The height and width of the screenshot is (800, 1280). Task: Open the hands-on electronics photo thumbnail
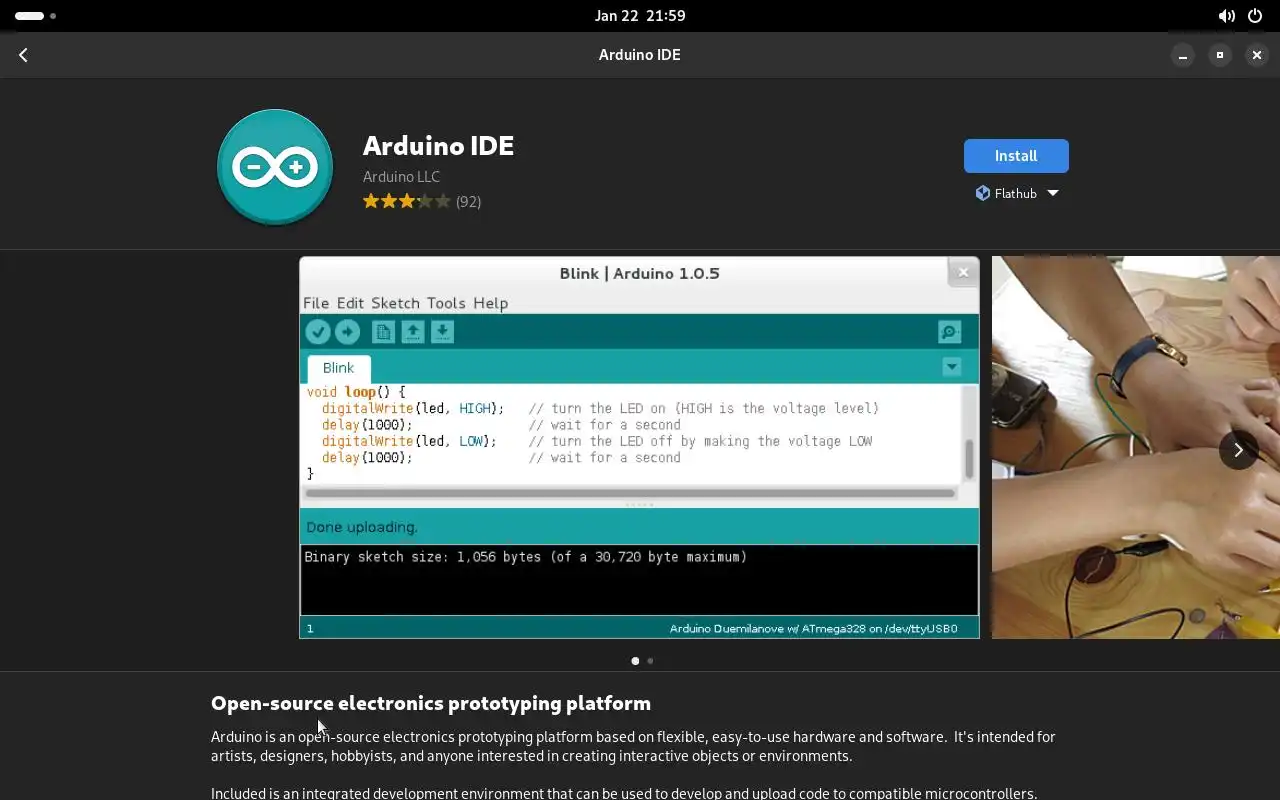click(x=1136, y=447)
